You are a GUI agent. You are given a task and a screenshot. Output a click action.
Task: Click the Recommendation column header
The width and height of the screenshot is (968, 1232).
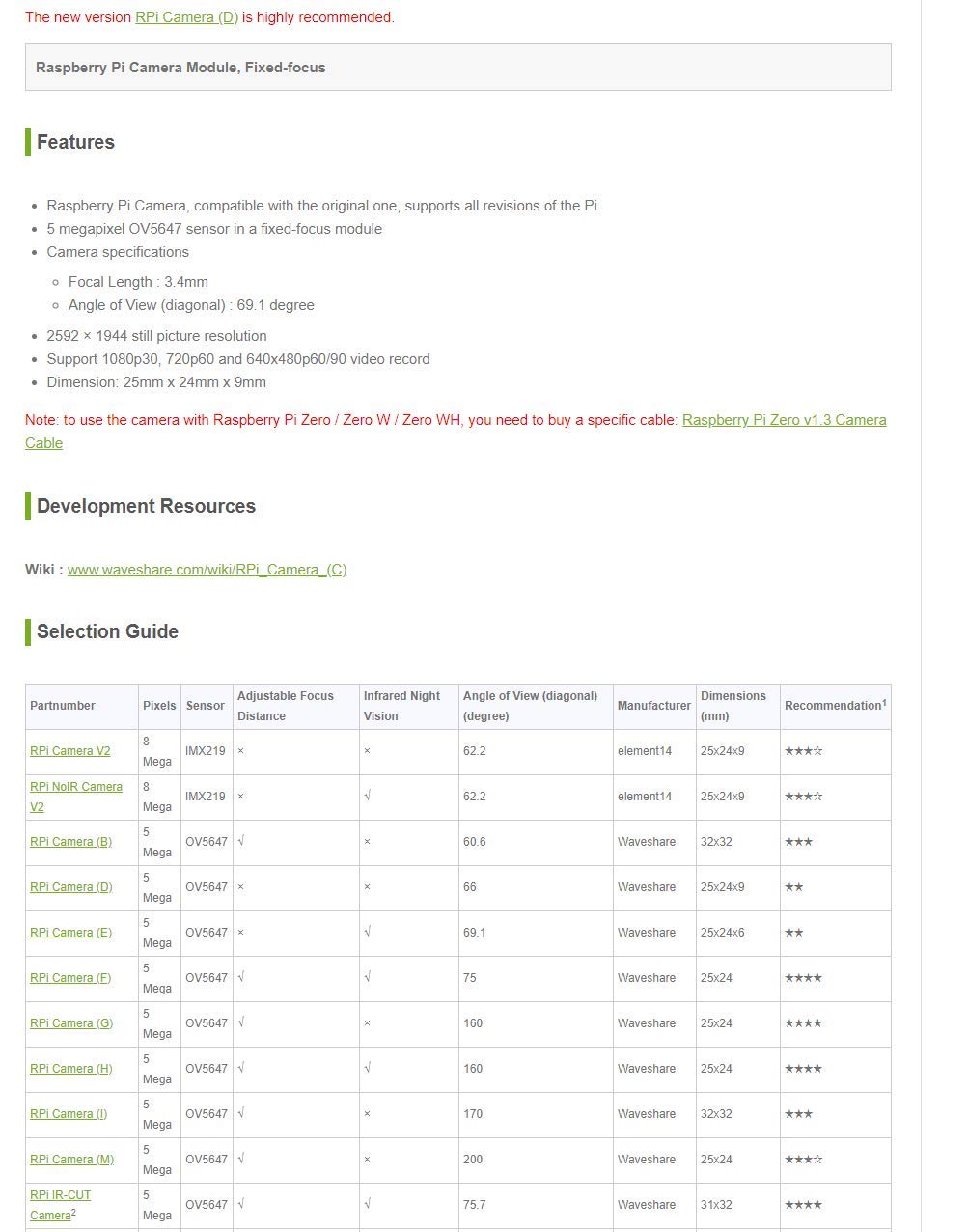click(835, 706)
